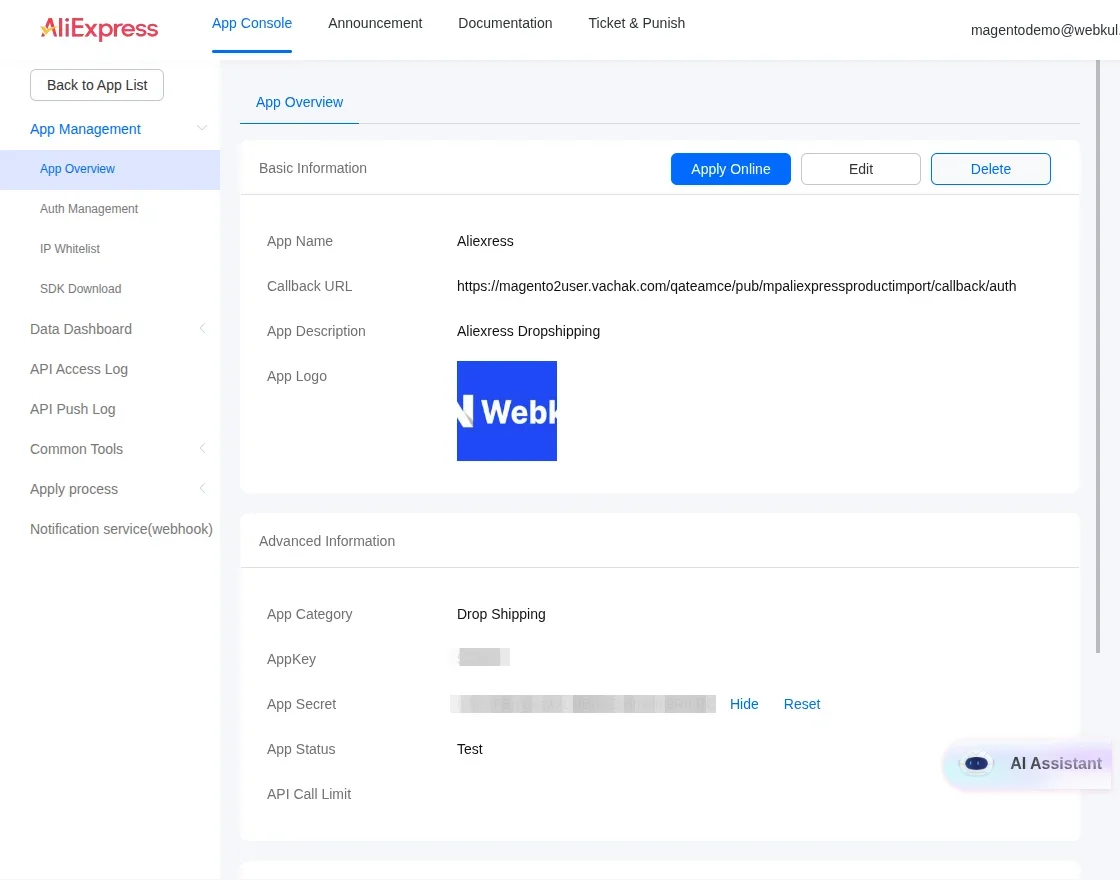Image resolution: width=1120 pixels, height=880 pixels.
Task: Collapse the App Management section
Action: [202, 129]
